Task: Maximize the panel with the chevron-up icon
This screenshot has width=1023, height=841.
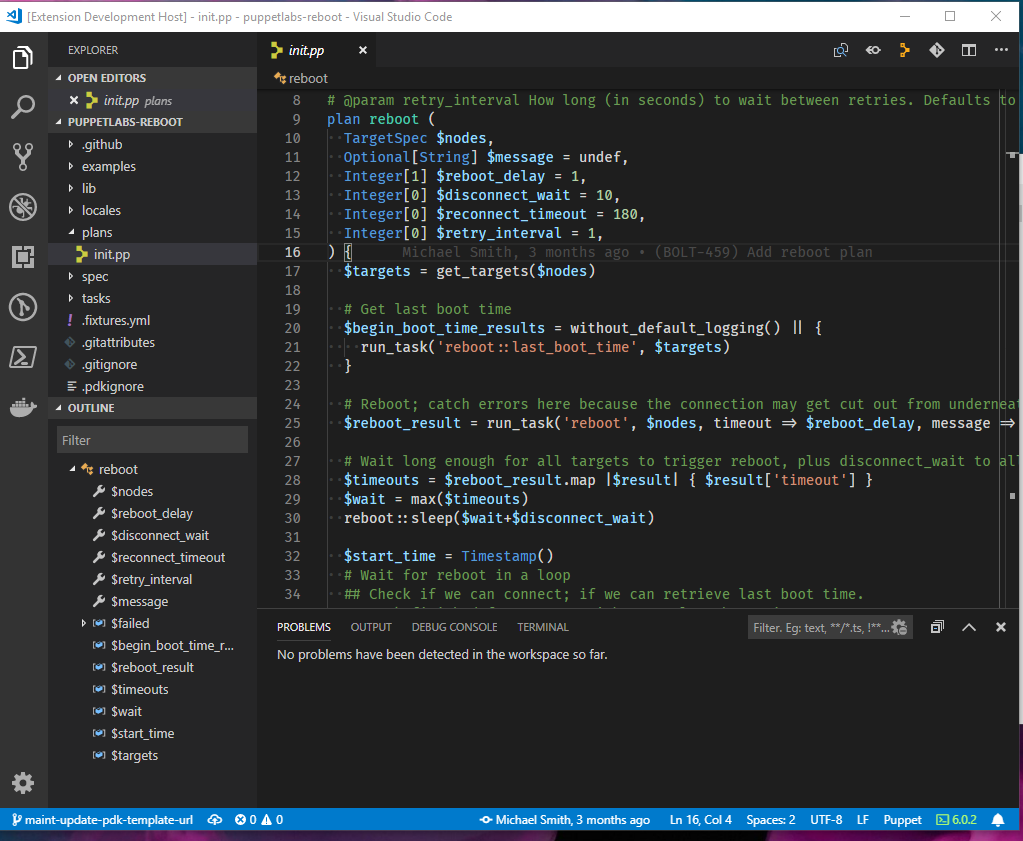Action: pos(969,627)
